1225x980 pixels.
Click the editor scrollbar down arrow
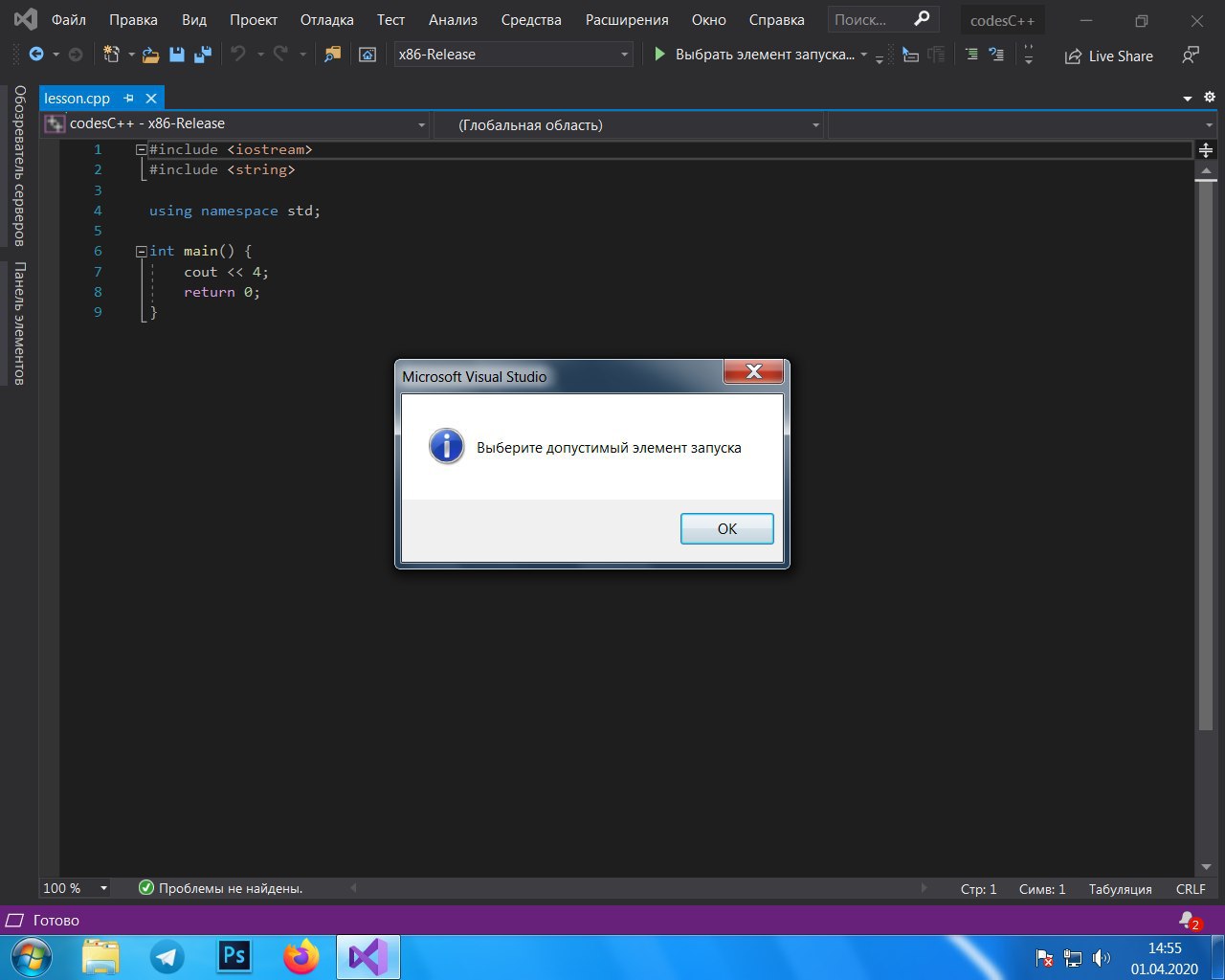[x=1206, y=866]
